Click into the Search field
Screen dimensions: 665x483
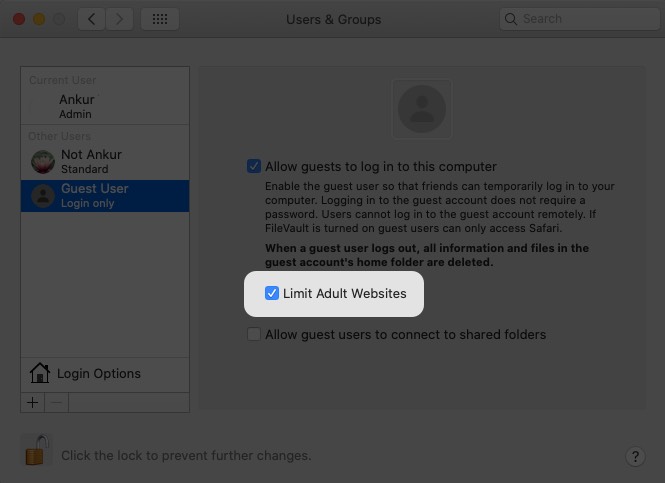click(x=579, y=19)
